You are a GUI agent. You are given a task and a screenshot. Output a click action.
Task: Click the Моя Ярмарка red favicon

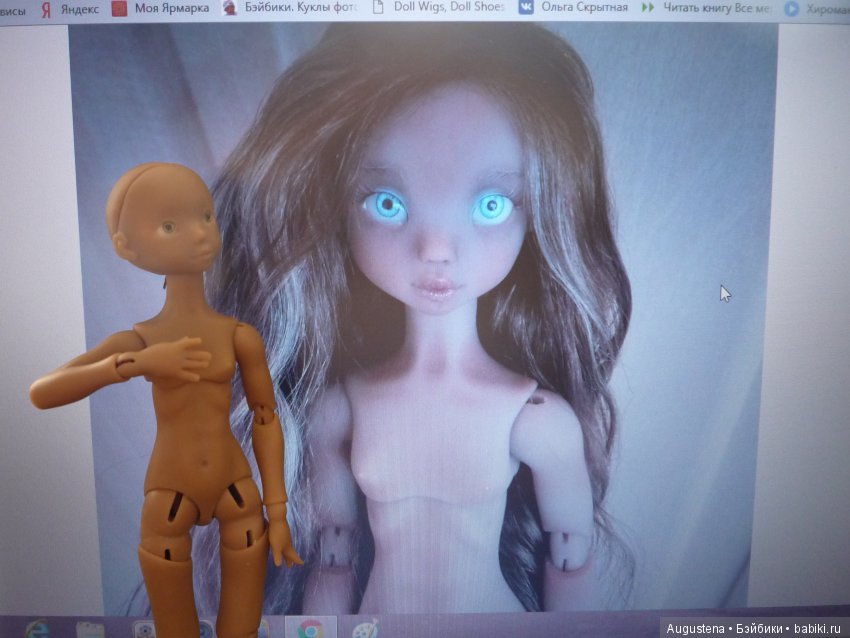point(119,8)
